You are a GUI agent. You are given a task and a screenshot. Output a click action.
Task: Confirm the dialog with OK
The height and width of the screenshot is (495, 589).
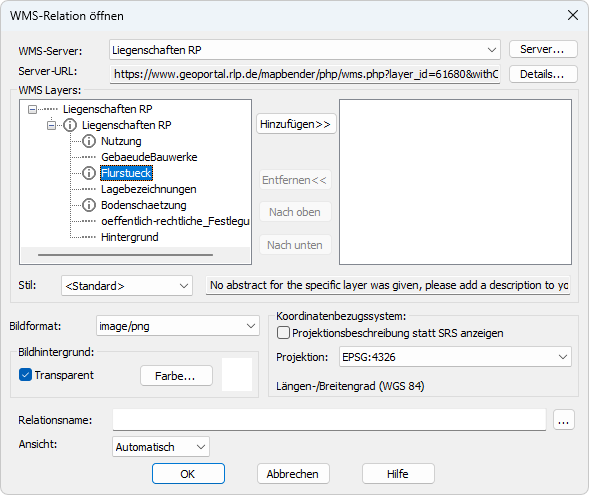[188, 474]
